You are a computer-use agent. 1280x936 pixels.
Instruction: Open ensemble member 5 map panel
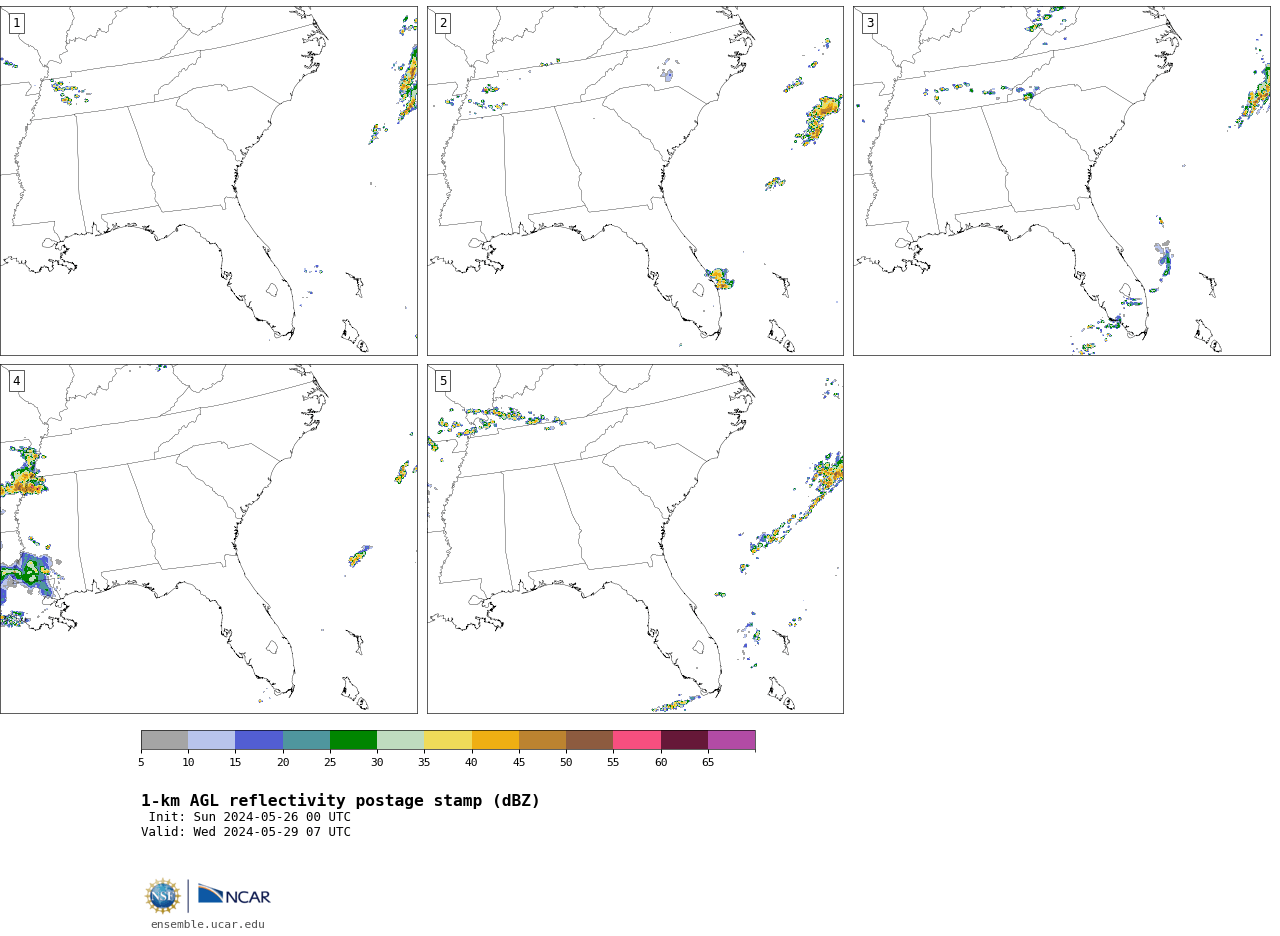point(635,539)
